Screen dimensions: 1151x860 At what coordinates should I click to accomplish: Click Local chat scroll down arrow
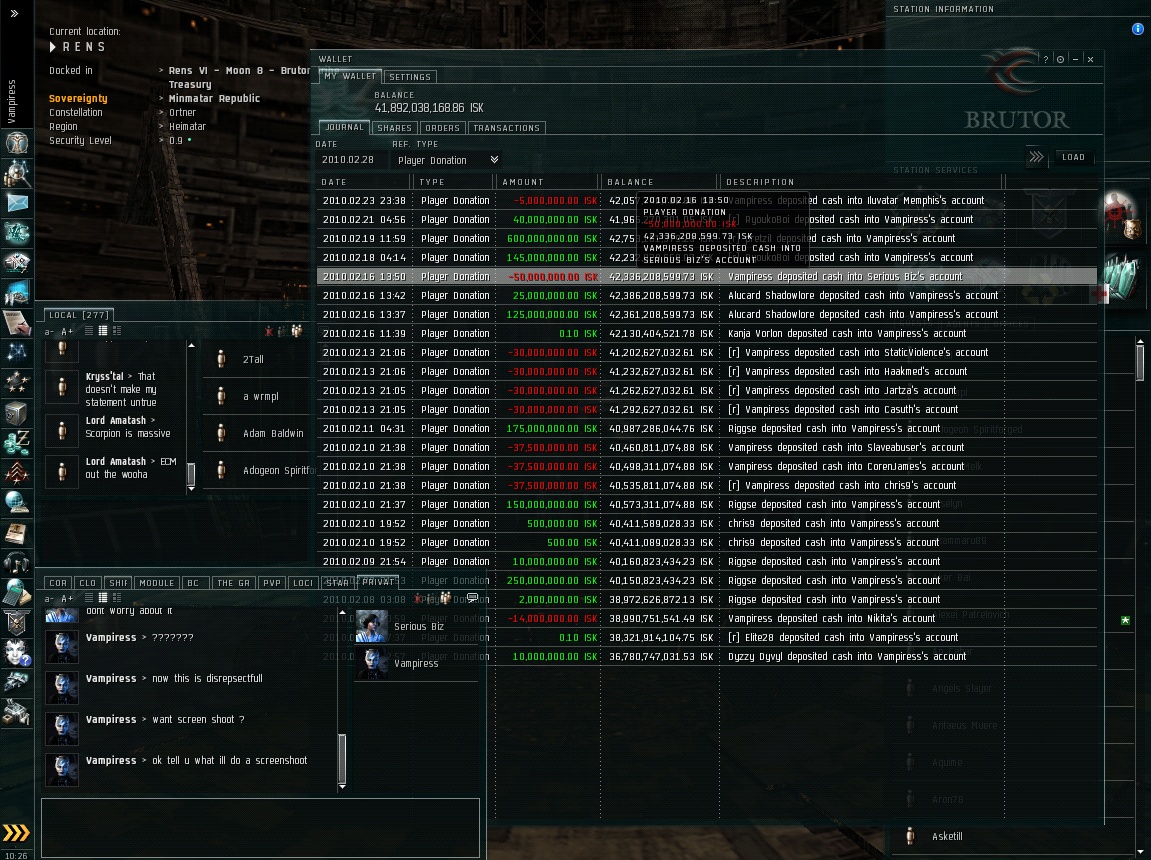click(x=192, y=488)
